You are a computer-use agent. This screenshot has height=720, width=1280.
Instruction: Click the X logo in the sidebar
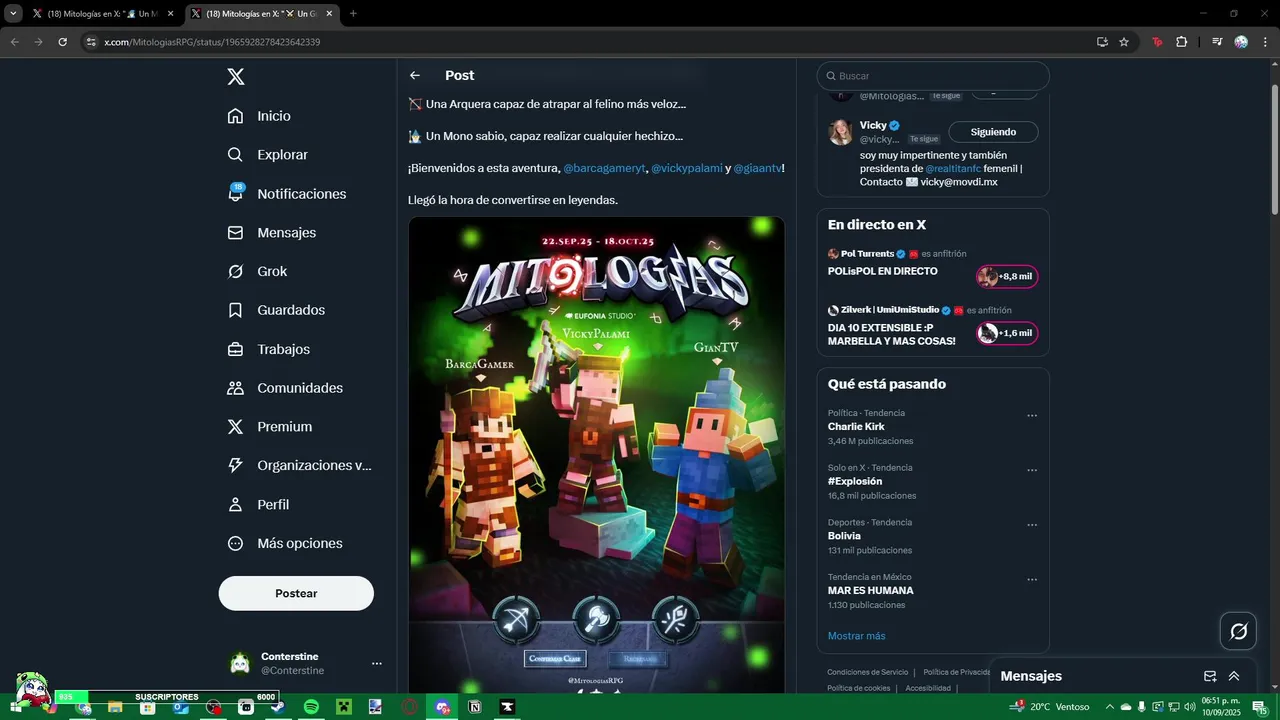(x=235, y=77)
